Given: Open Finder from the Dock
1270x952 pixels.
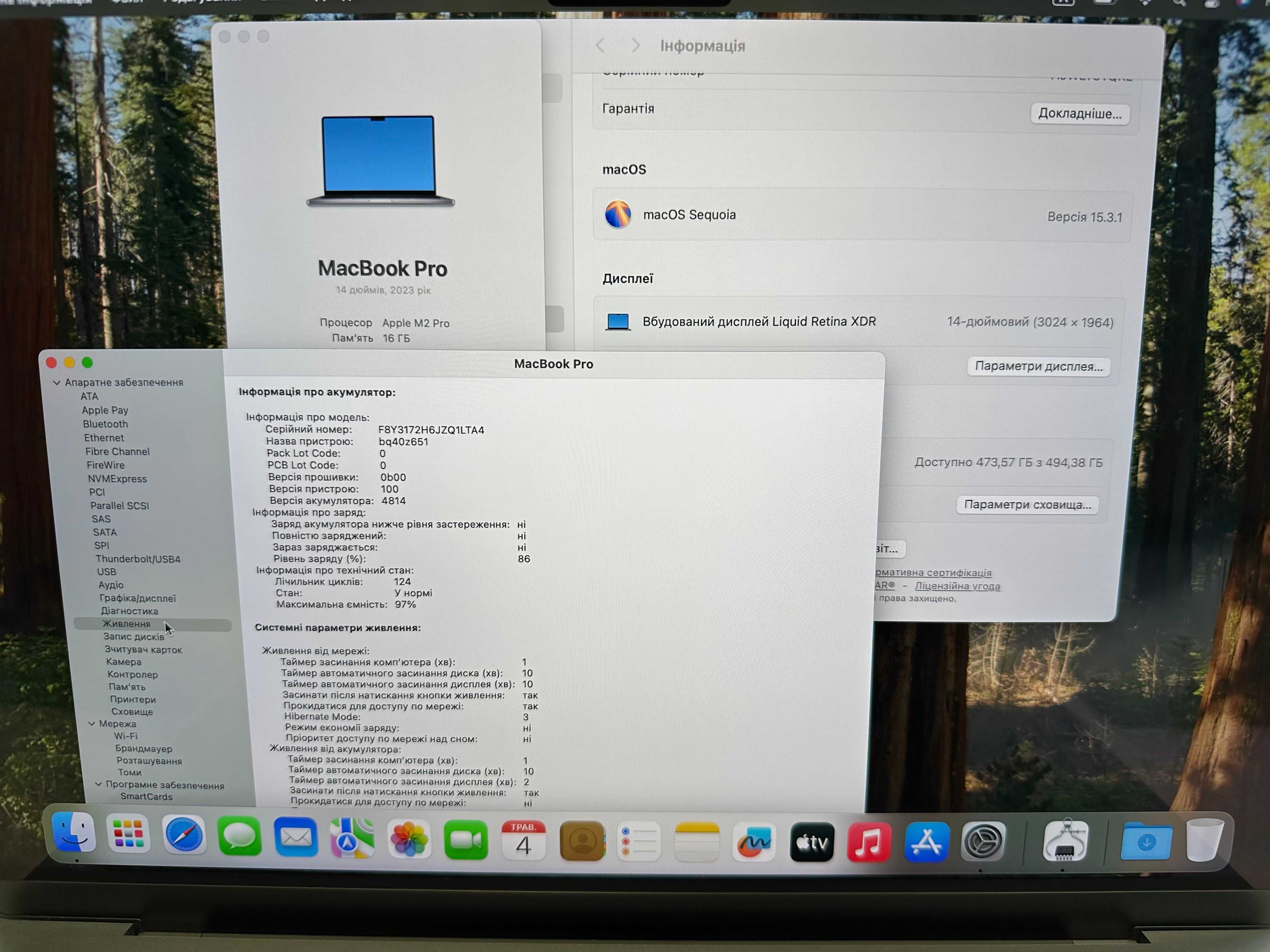Looking at the screenshot, I should tap(74, 833).
